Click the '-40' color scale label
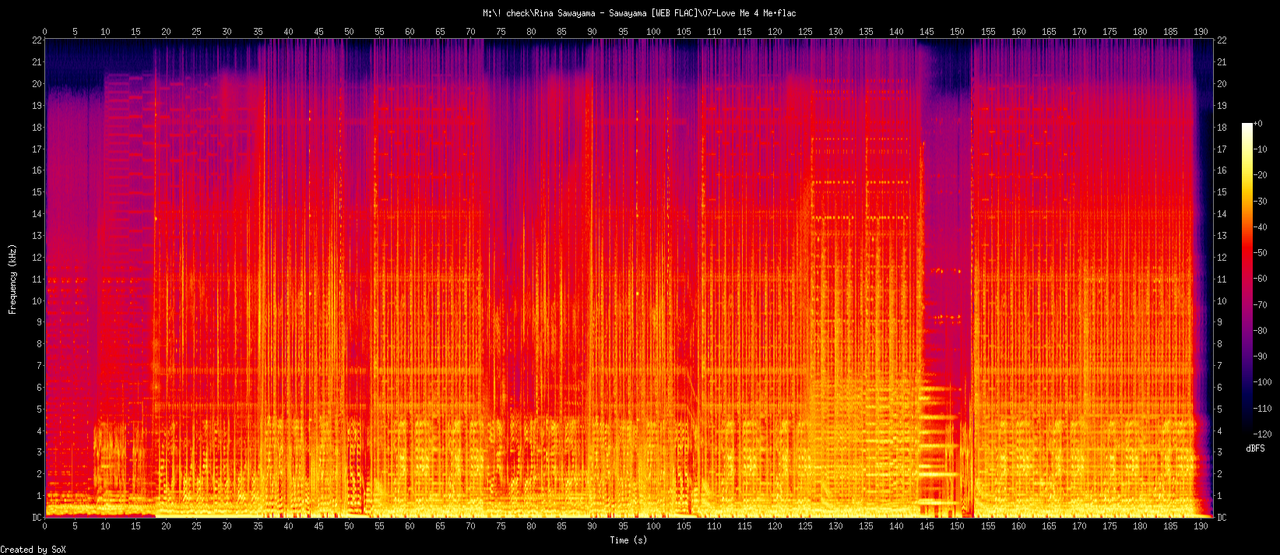The height and width of the screenshot is (555, 1280). (1262, 227)
